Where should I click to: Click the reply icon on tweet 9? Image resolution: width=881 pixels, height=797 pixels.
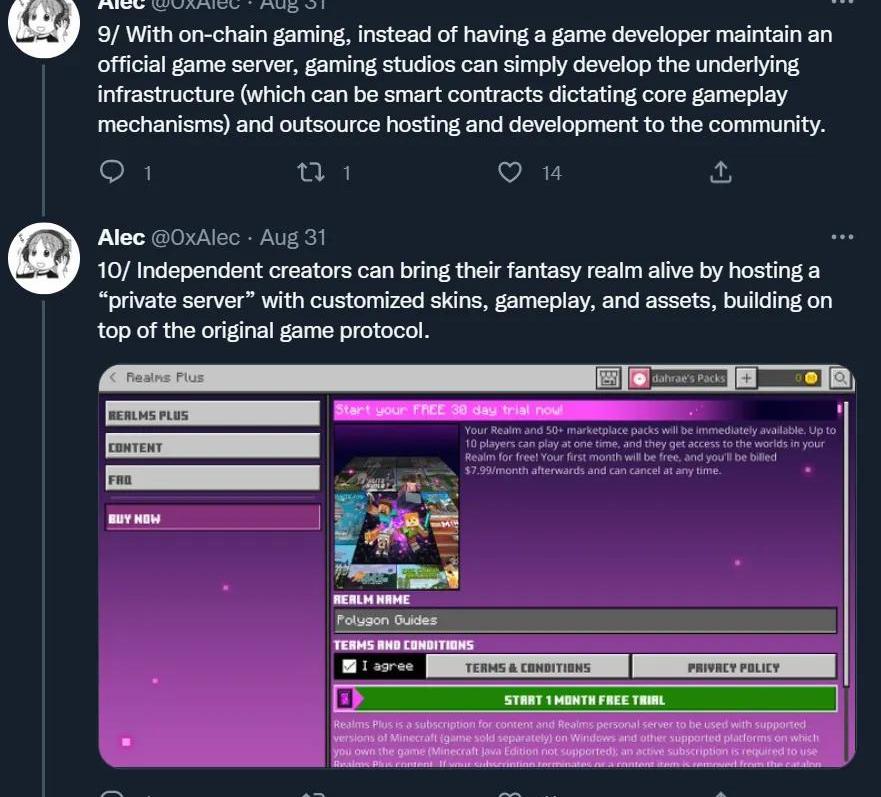pos(112,171)
